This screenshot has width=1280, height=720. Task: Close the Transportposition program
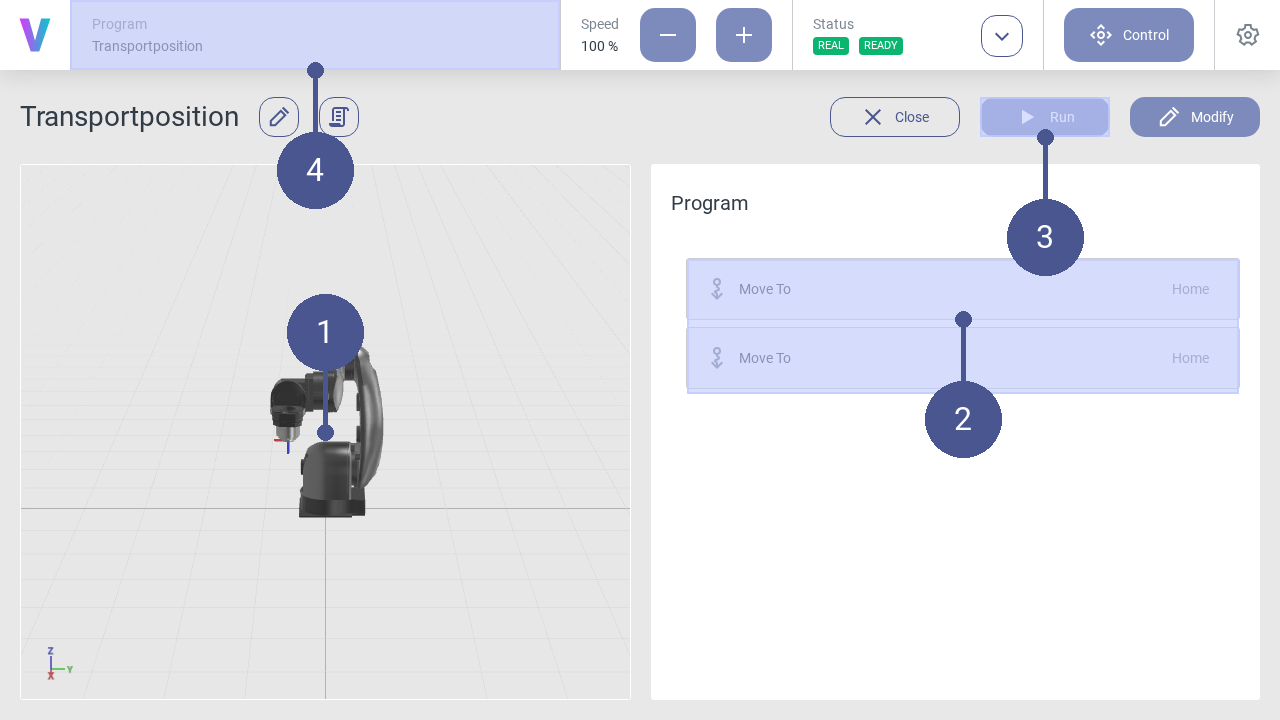tap(894, 117)
